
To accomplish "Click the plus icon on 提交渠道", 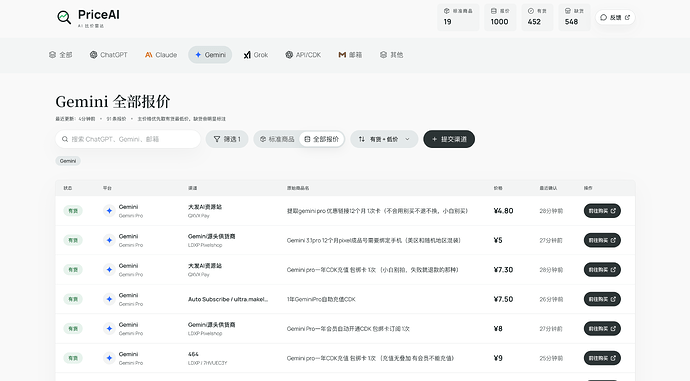I will click(x=434, y=139).
